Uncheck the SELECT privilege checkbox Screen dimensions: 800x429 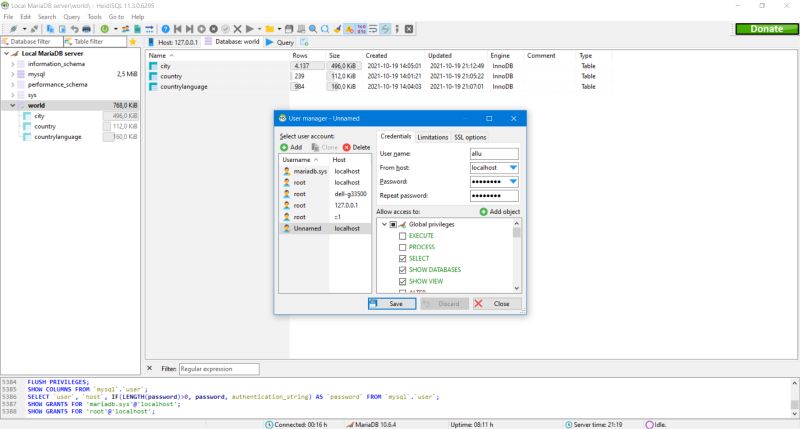(x=403, y=259)
